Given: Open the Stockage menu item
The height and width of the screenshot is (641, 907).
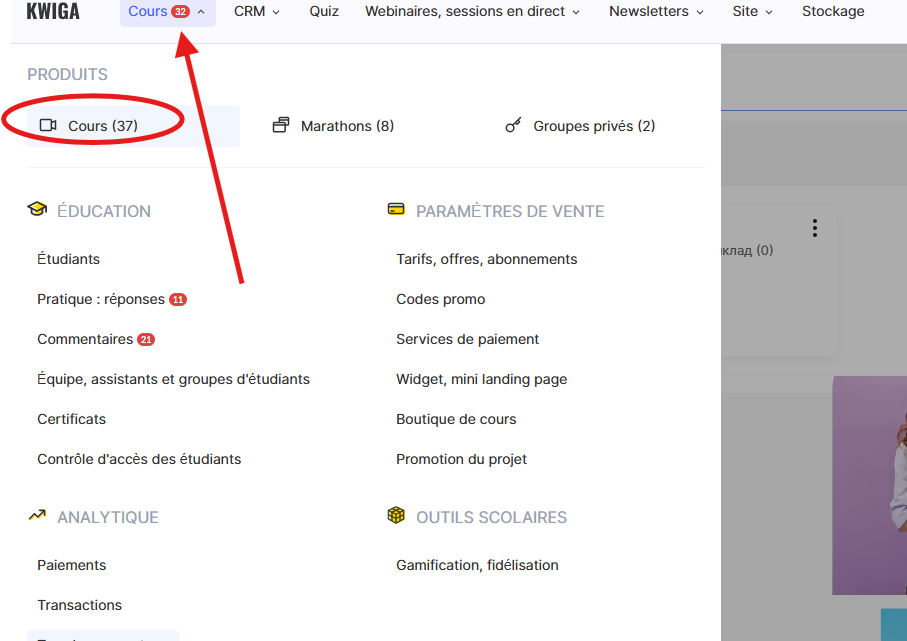Looking at the screenshot, I should tap(833, 12).
